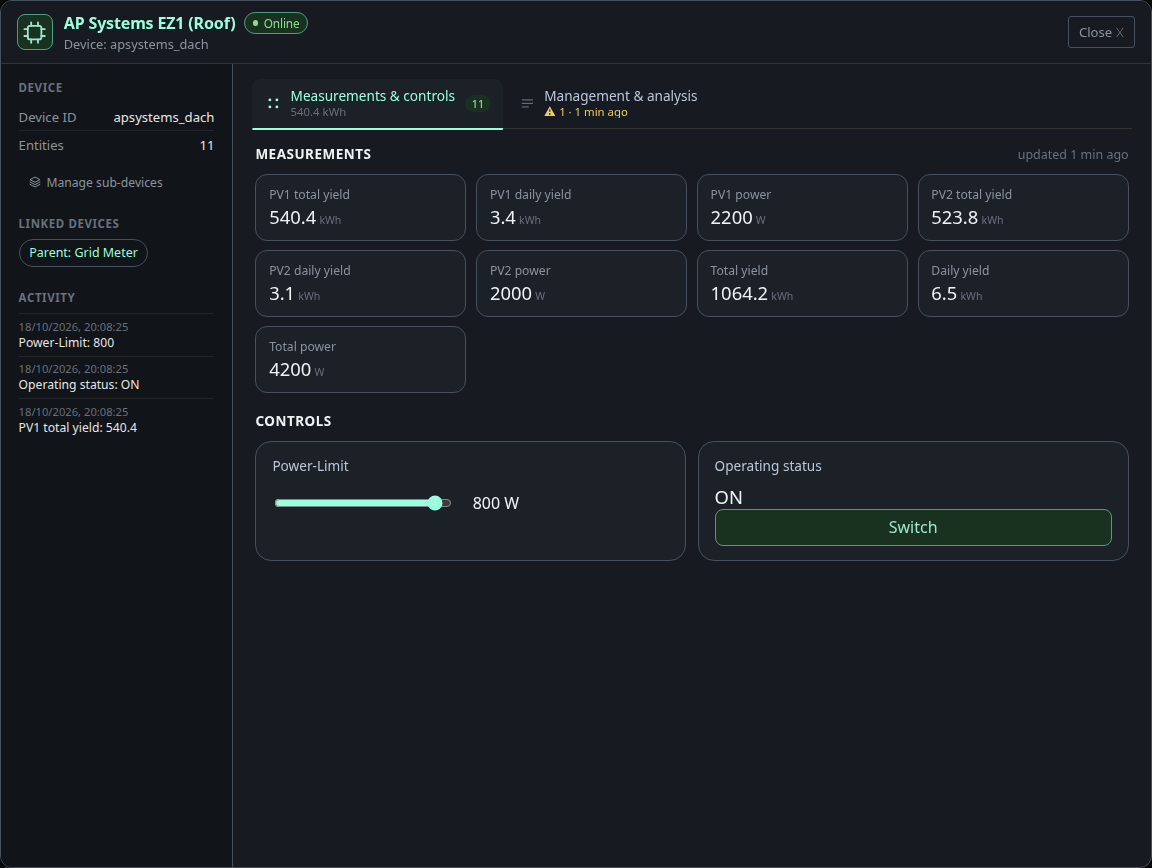
Task: Click the 'Operating status: ON' activity entry
Action: 116,377
